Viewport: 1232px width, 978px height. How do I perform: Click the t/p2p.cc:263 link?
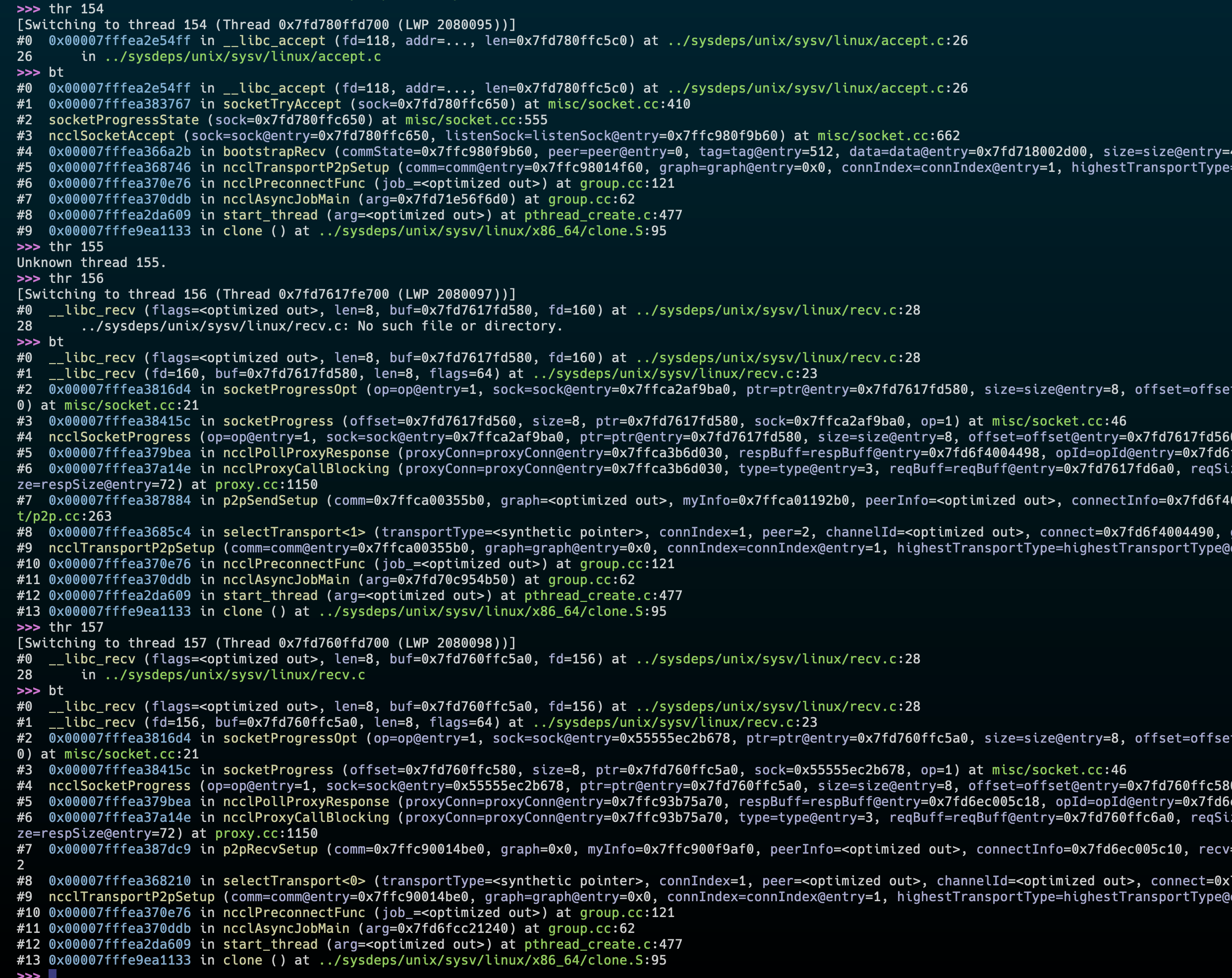coord(63,516)
